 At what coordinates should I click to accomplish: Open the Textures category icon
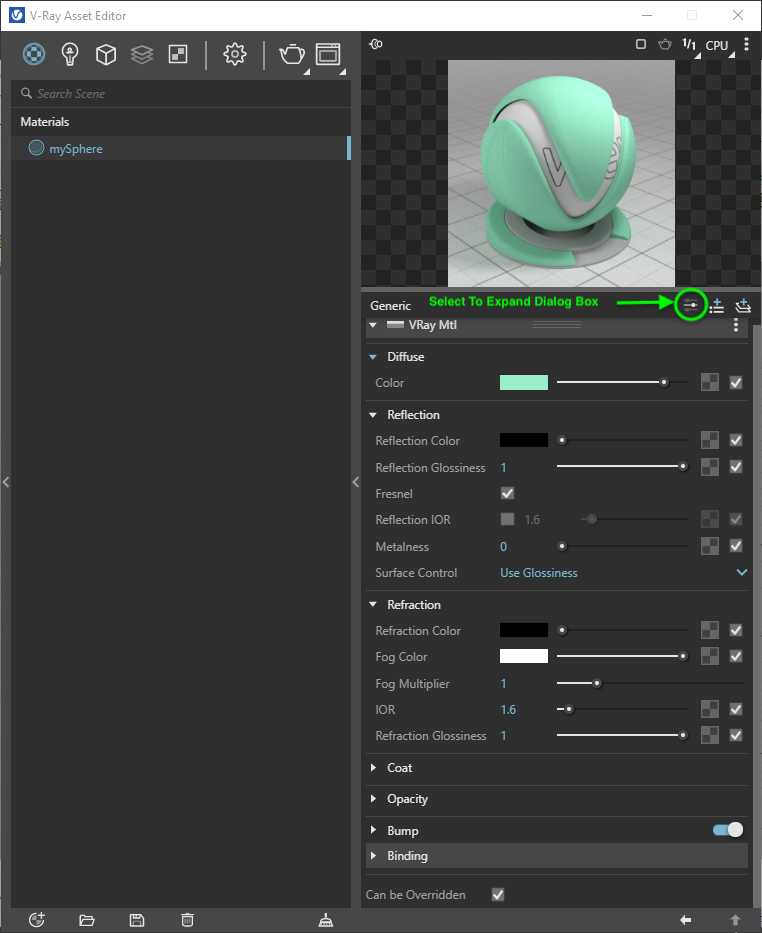point(178,54)
